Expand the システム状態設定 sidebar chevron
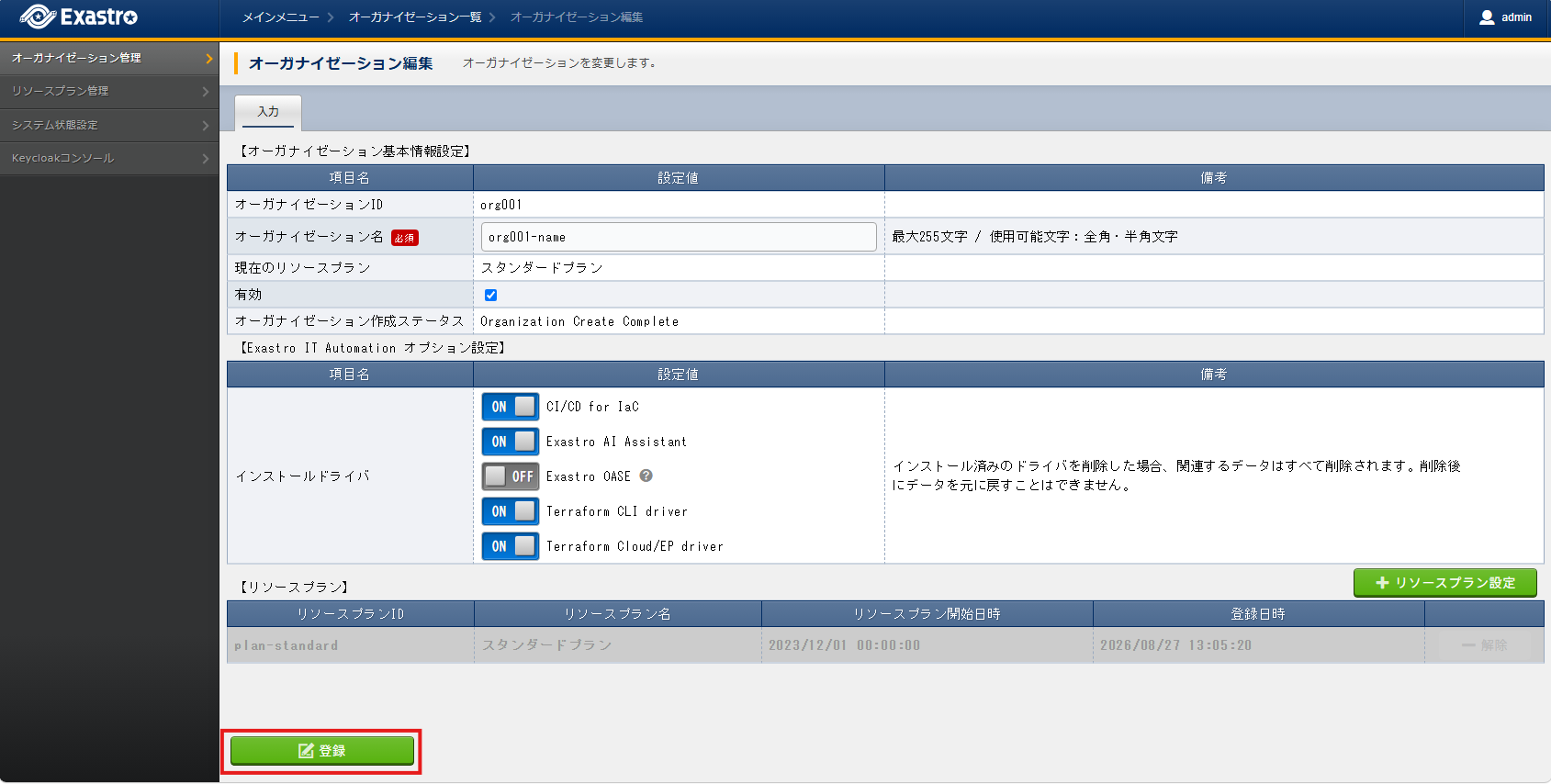1551x784 pixels. tap(205, 125)
